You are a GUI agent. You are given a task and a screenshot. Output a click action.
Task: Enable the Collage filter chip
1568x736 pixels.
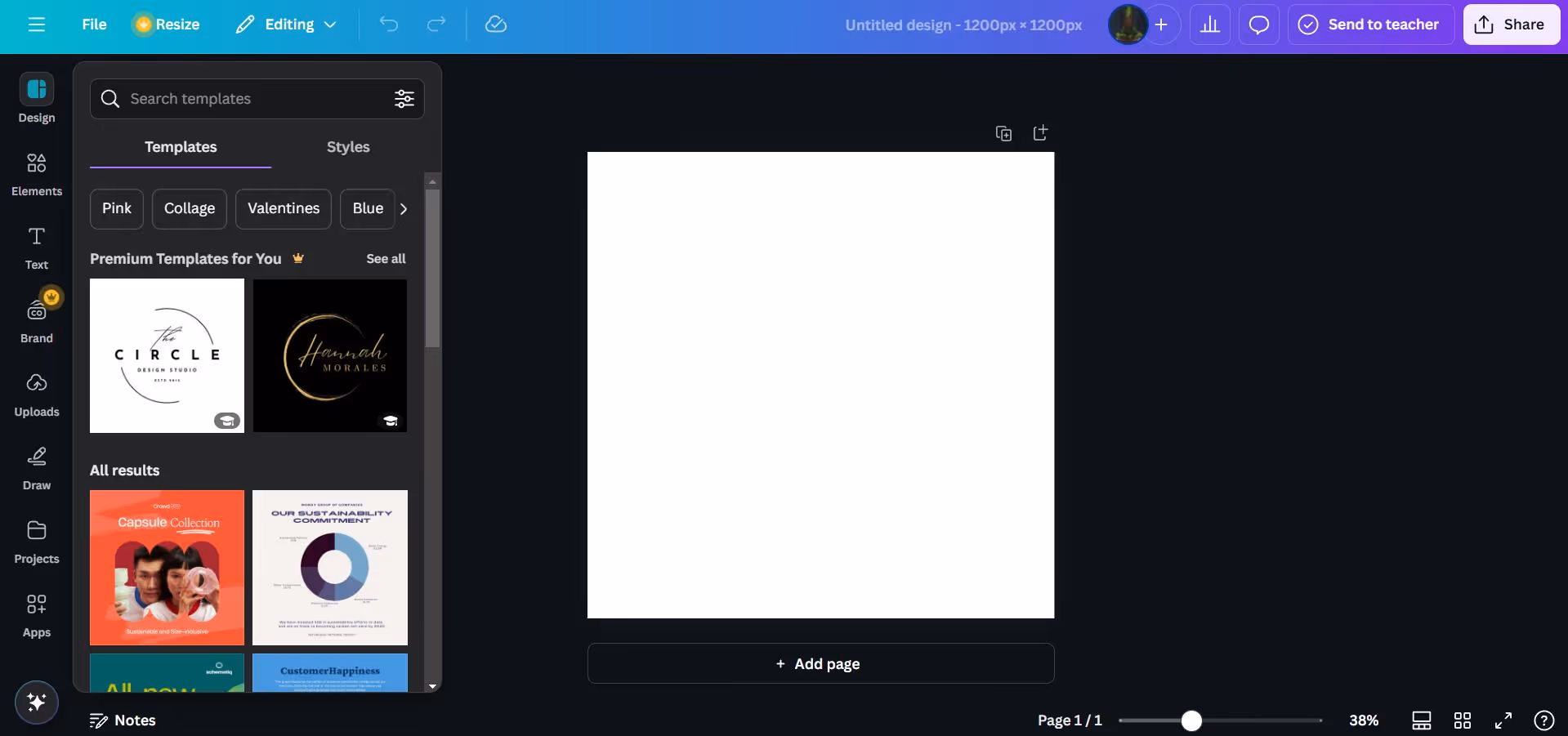[x=189, y=209]
